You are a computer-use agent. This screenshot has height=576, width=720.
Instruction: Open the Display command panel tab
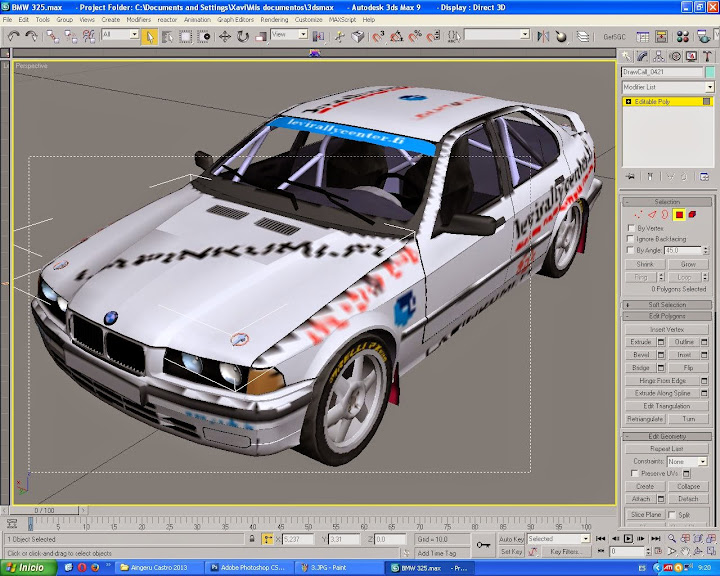pos(691,56)
